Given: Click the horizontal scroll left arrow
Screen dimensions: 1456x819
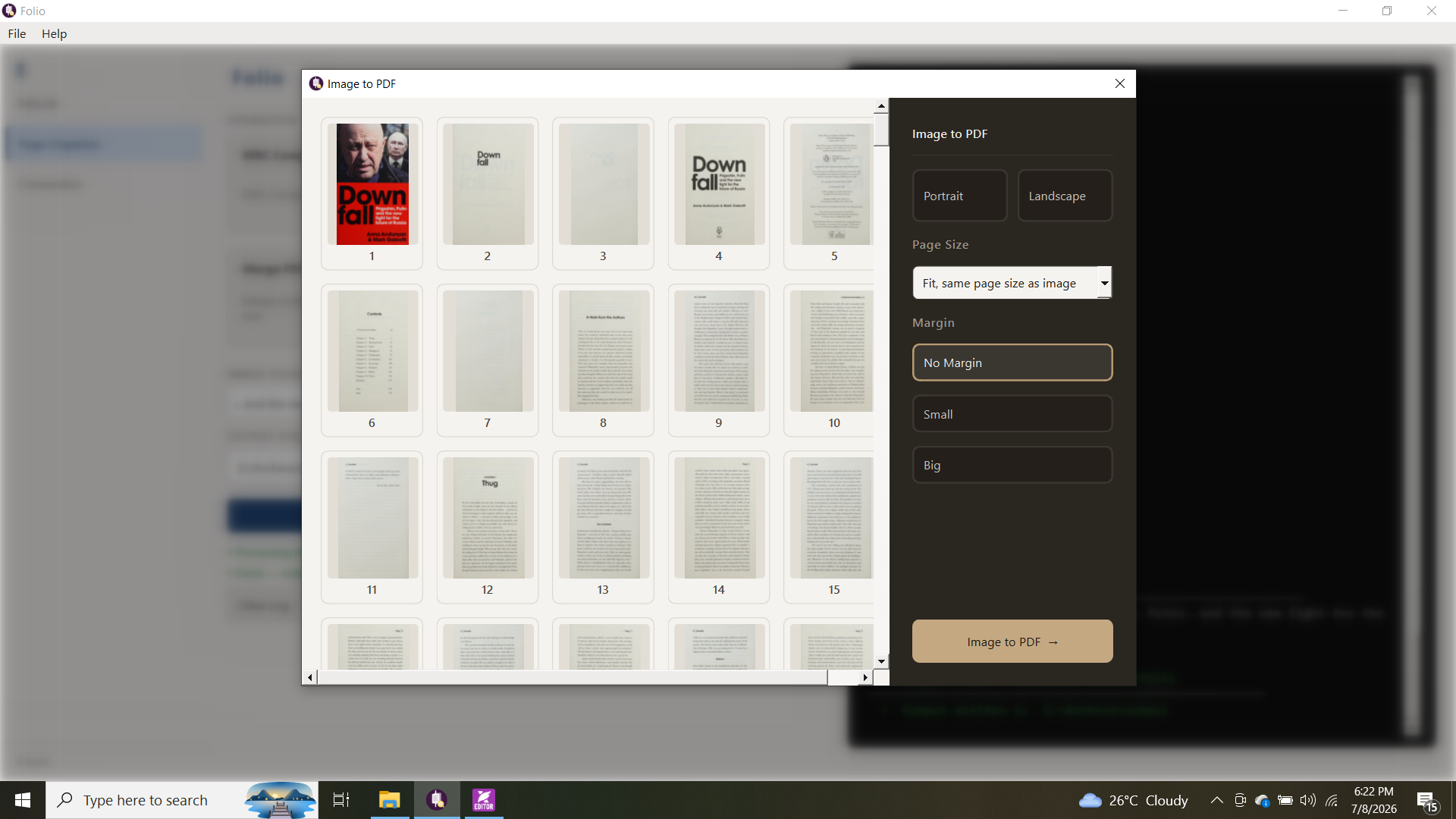Looking at the screenshot, I should pos(309,677).
